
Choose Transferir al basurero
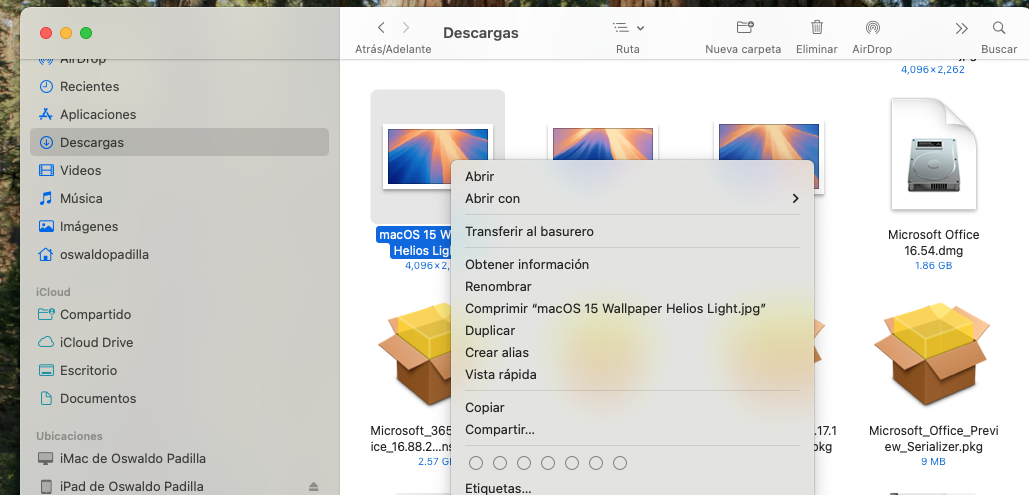pos(633,232)
